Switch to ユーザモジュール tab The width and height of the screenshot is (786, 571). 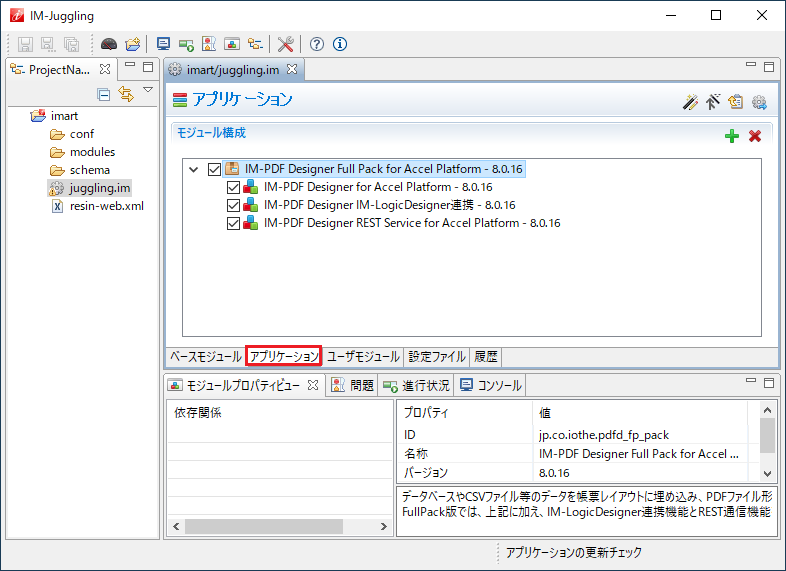pos(363,356)
